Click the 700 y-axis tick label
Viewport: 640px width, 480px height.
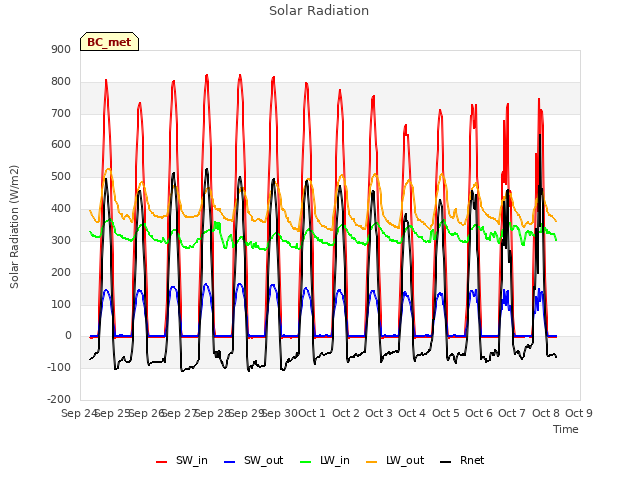[x=61, y=113]
